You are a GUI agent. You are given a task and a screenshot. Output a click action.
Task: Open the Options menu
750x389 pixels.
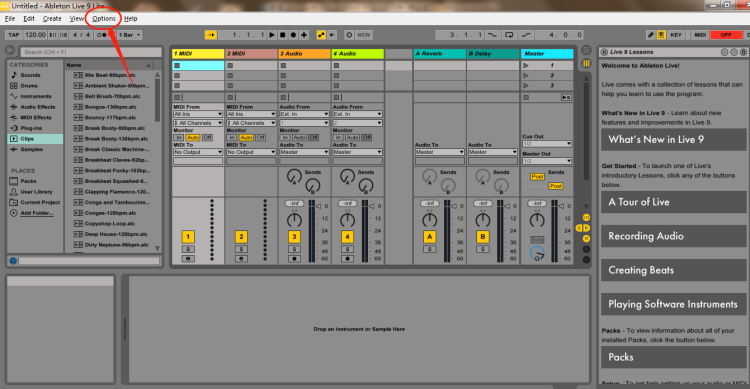click(x=104, y=19)
